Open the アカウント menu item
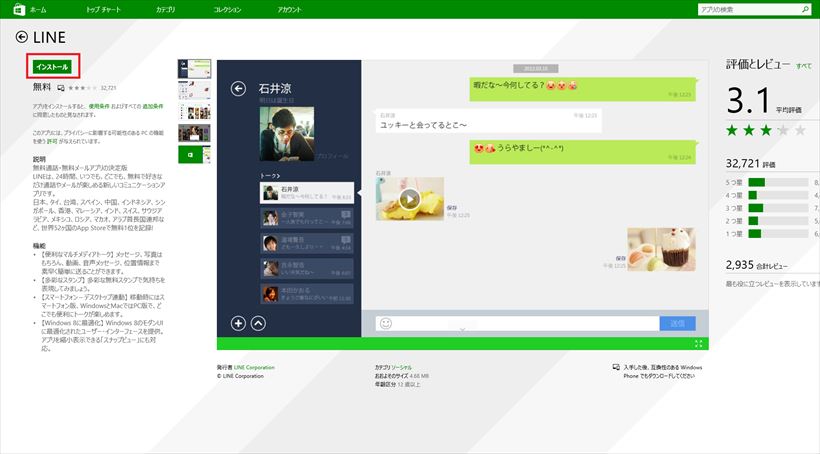Image resolution: width=820 pixels, height=454 pixels. [289, 9]
